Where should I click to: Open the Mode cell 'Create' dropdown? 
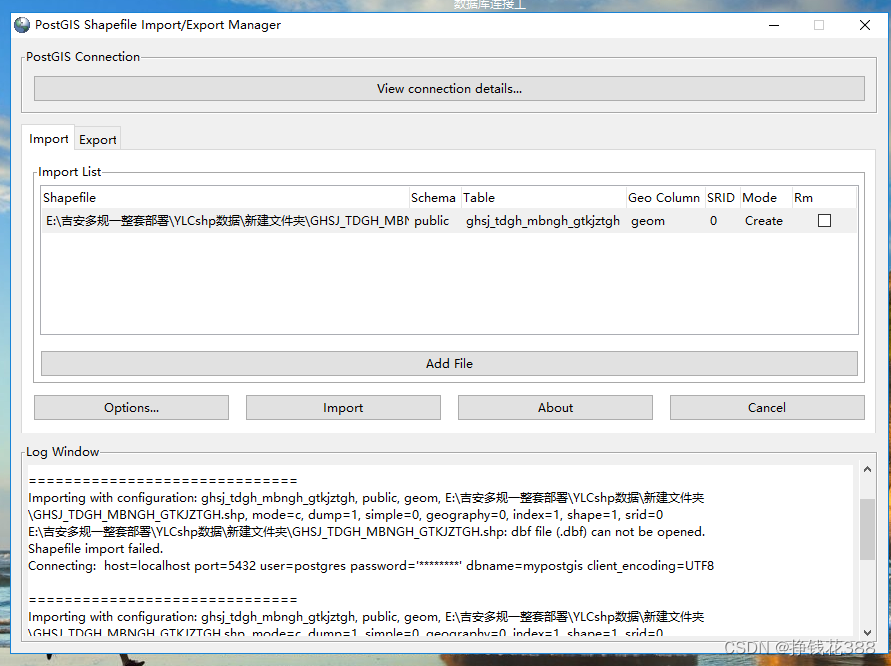[764, 220]
